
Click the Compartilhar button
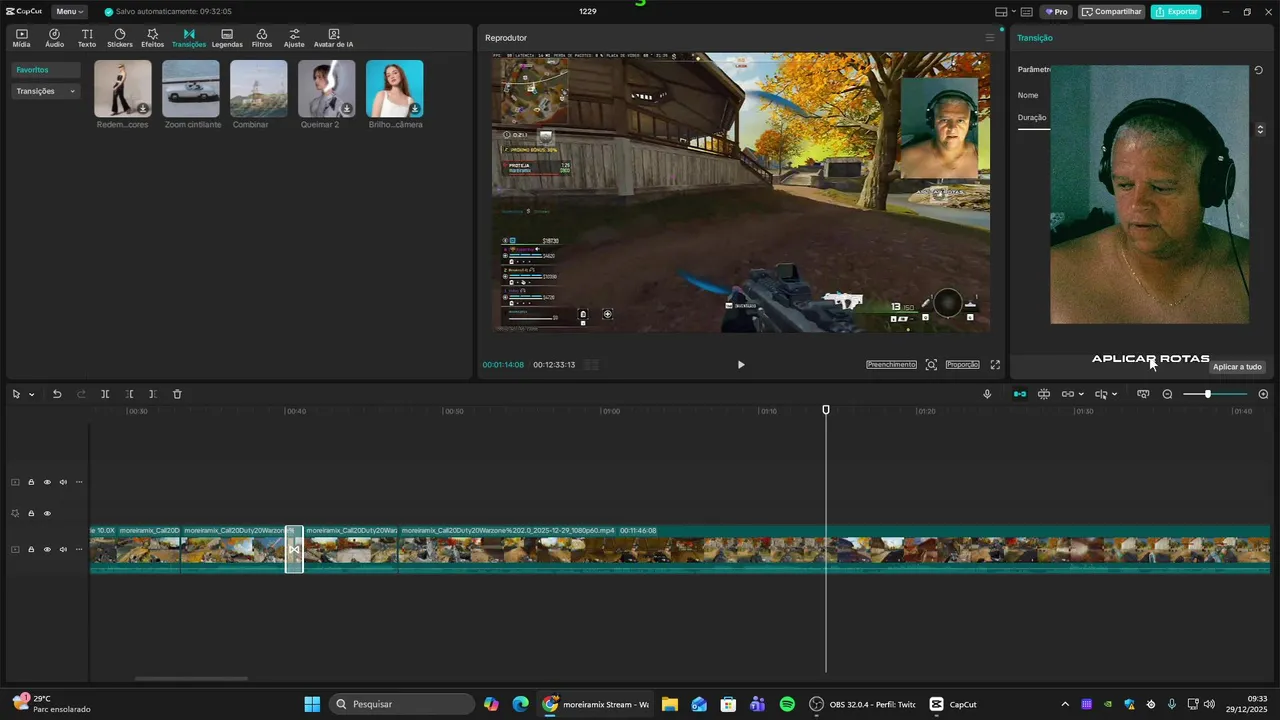point(1112,12)
